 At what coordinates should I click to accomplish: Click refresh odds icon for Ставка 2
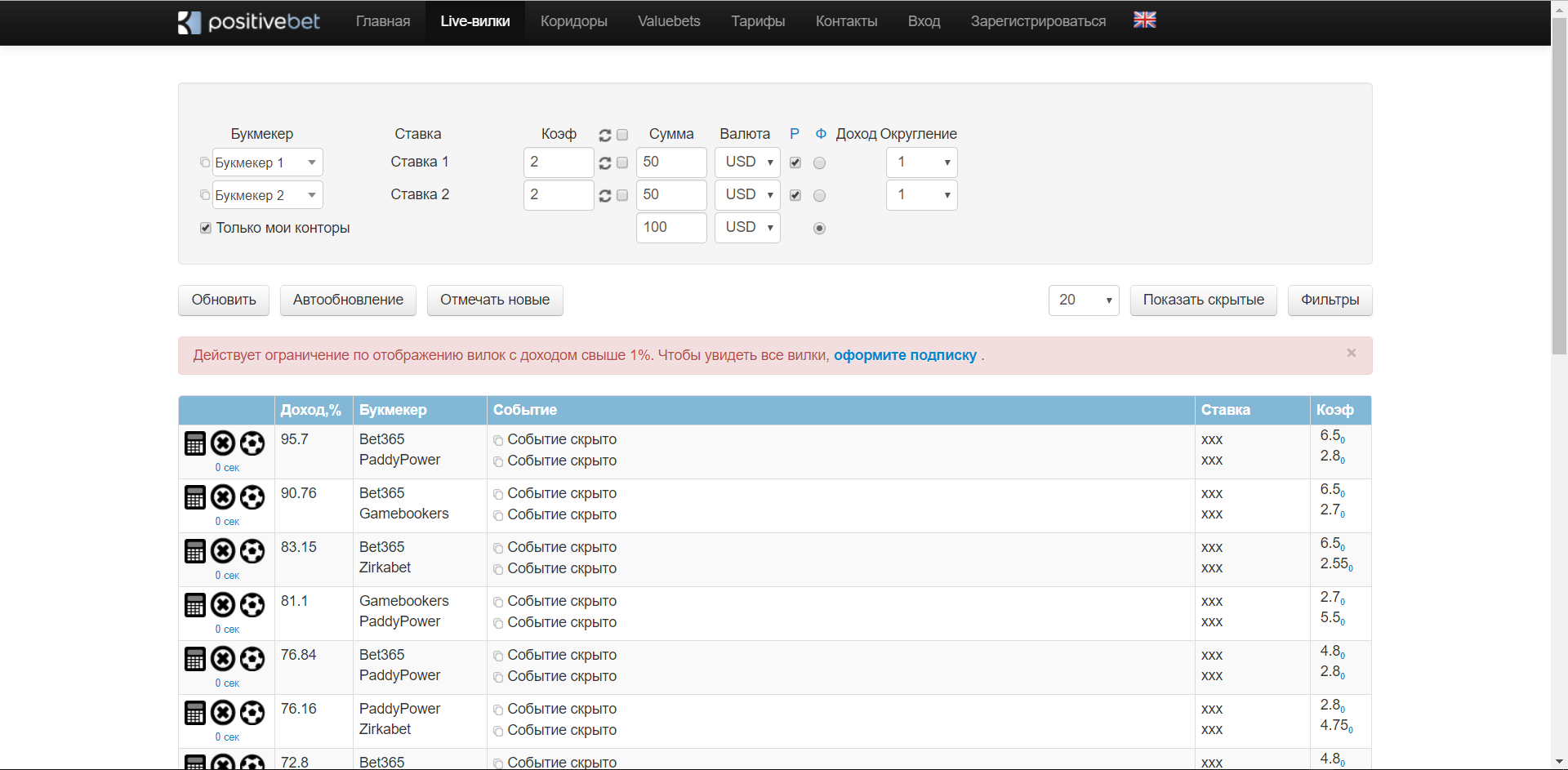(x=605, y=196)
